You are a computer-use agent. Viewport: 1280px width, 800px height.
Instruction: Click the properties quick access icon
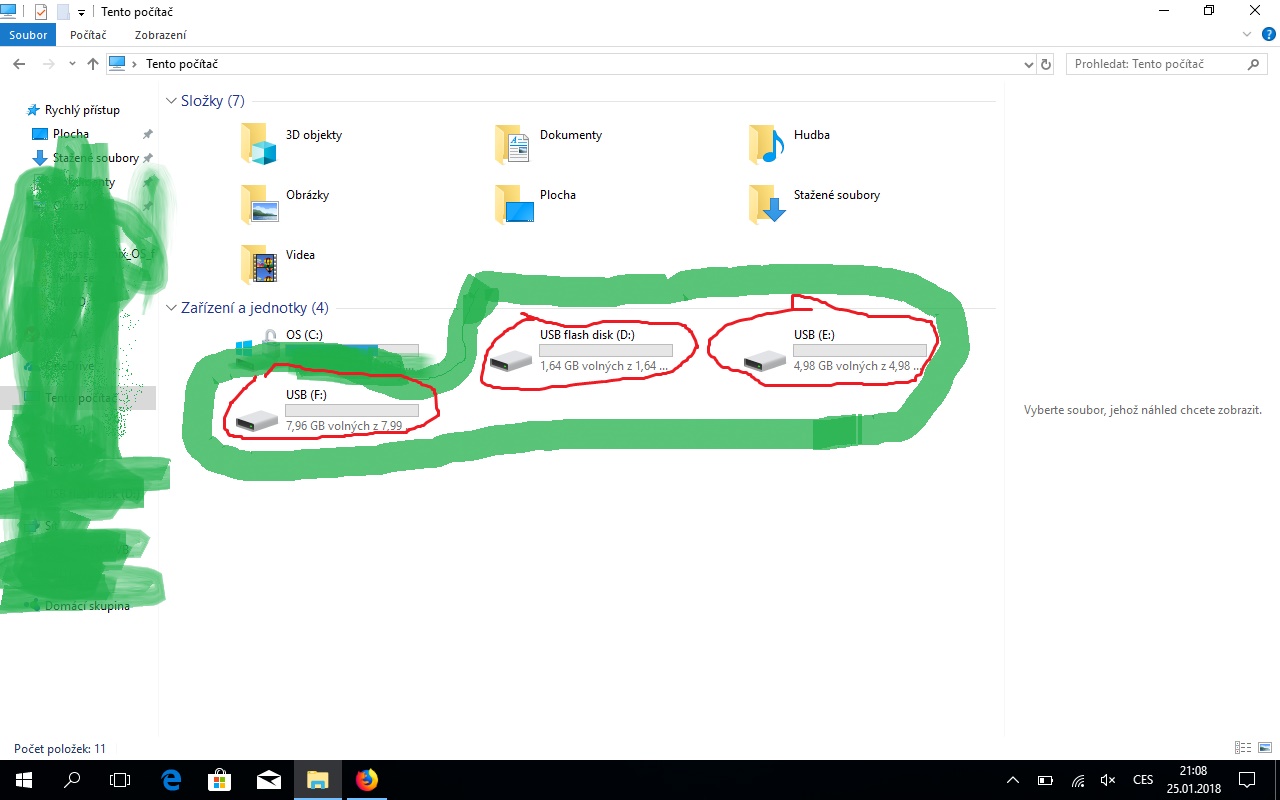coord(41,12)
